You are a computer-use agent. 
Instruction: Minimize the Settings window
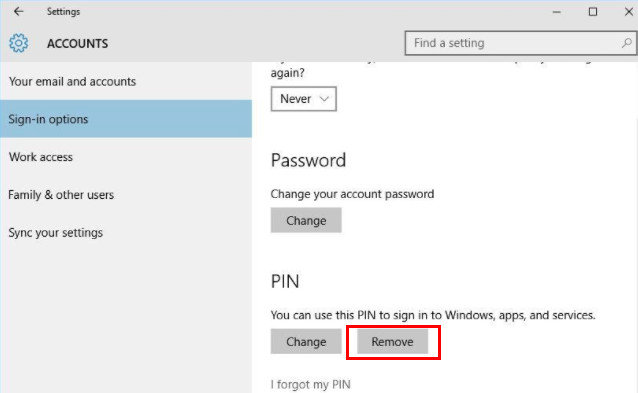point(557,12)
